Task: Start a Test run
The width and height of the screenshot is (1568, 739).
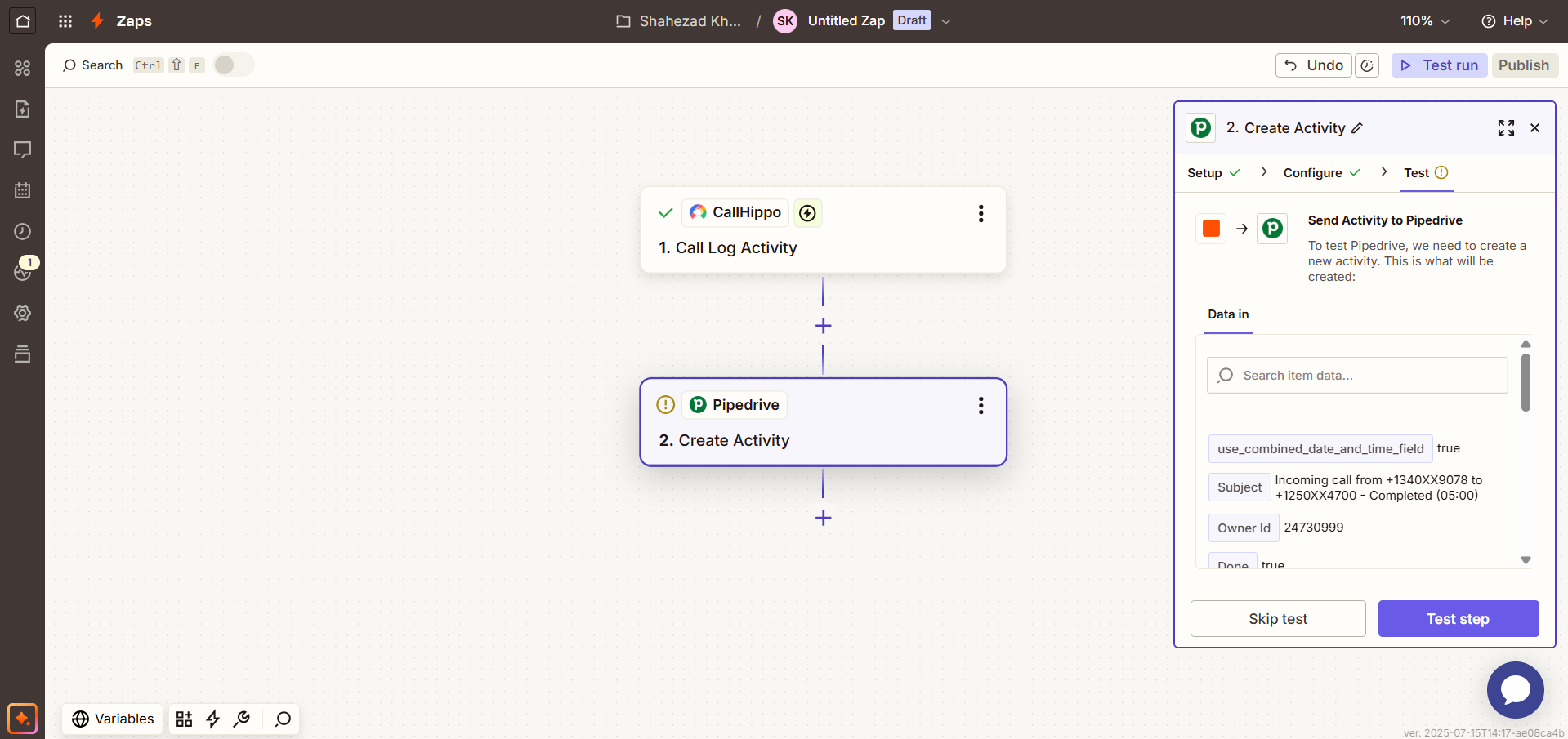Action: (1439, 65)
